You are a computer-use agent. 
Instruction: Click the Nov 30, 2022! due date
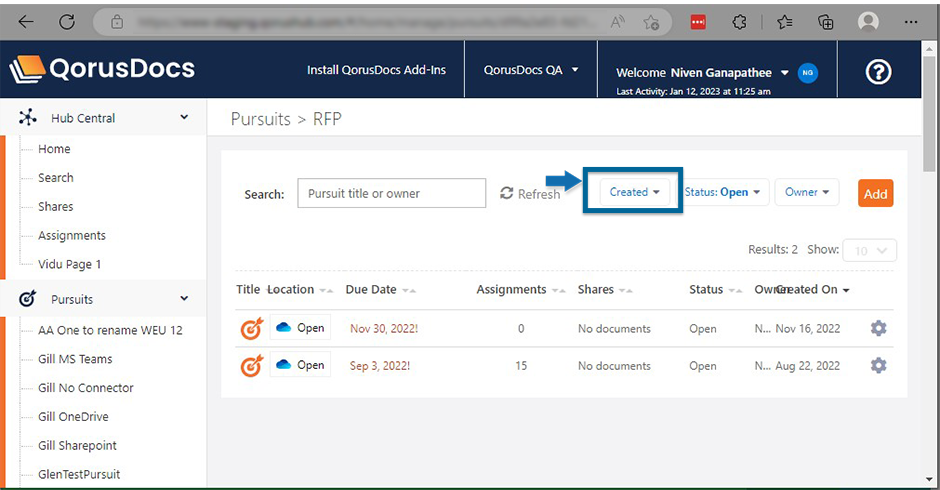tap(384, 329)
